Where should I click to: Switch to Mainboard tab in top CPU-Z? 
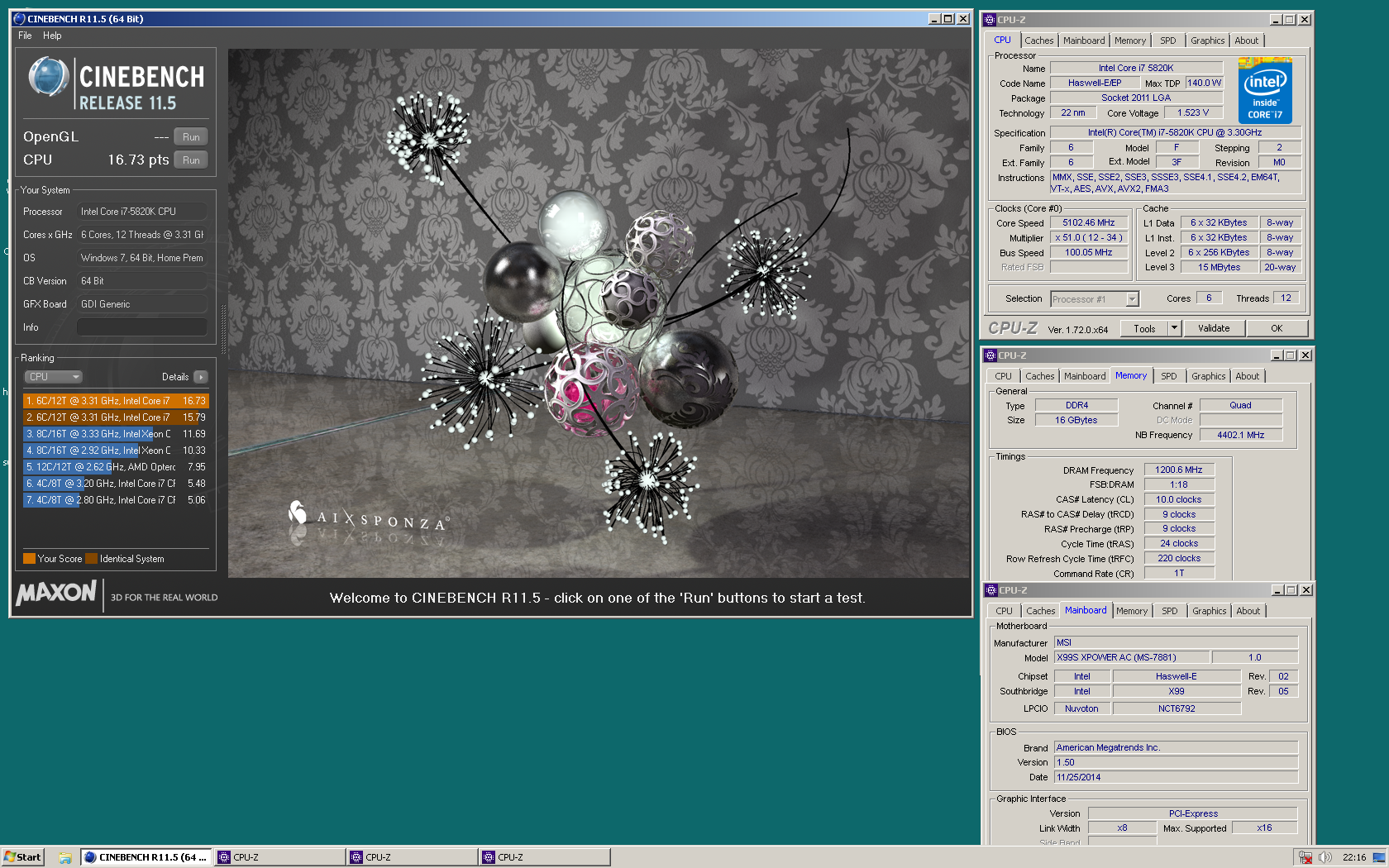click(x=1084, y=41)
